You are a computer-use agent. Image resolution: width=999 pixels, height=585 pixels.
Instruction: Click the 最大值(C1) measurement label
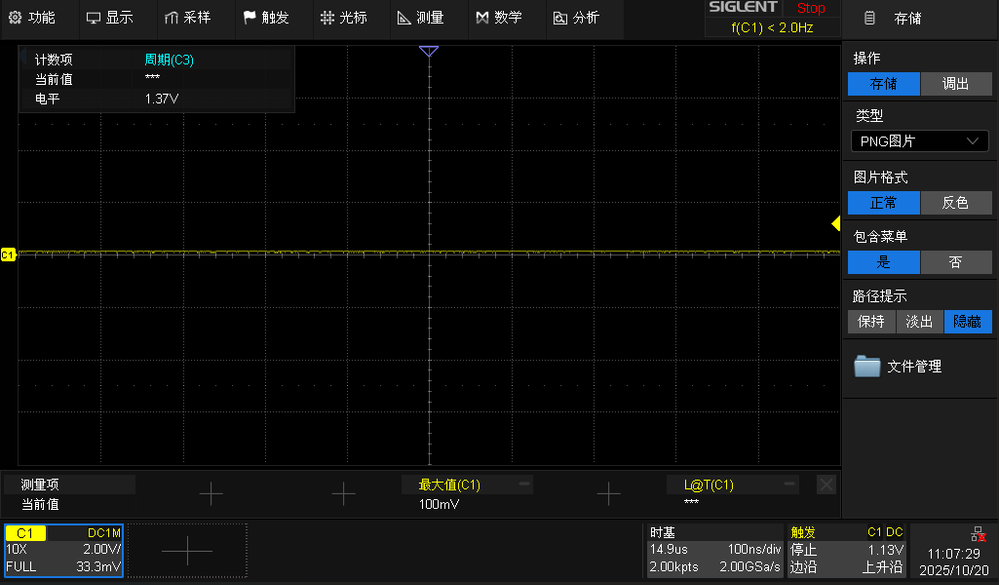point(449,485)
